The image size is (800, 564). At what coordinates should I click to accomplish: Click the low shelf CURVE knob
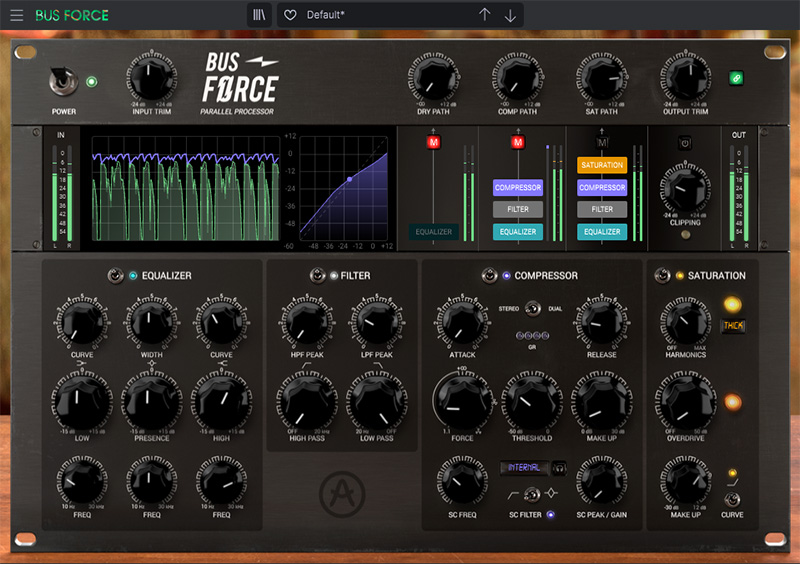click(82, 322)
